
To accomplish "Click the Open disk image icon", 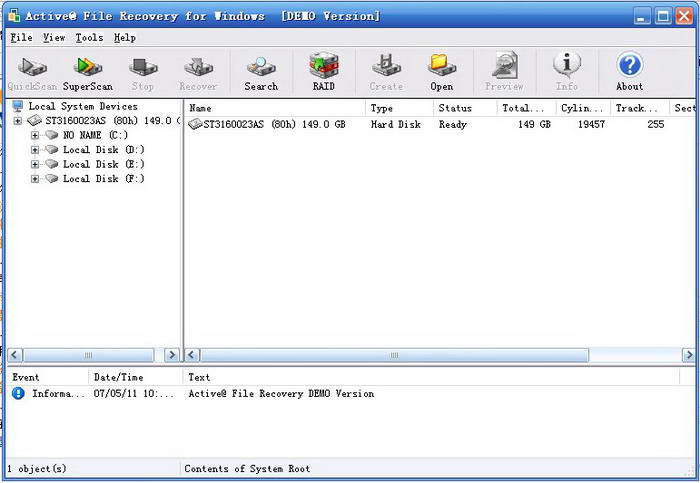I will point(442,66).
